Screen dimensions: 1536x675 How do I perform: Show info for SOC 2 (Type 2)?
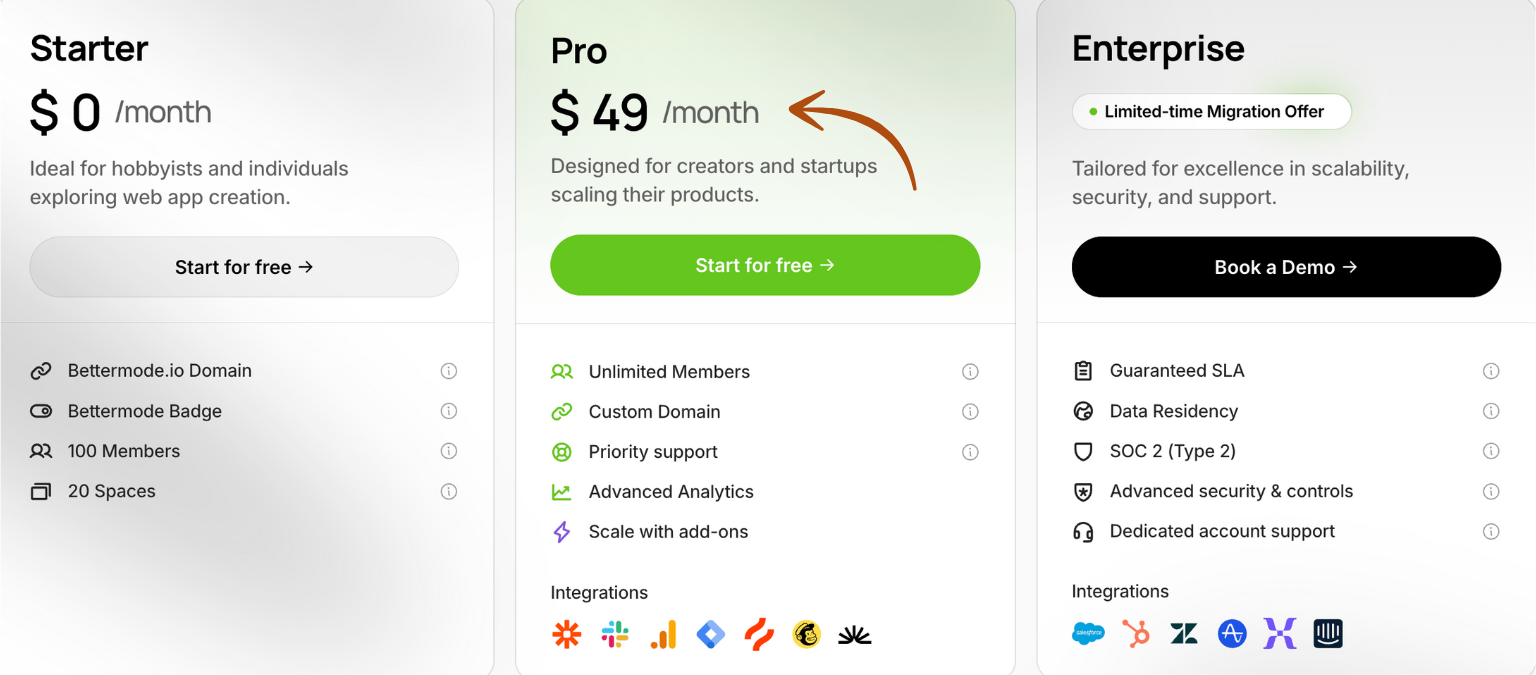click(1491, 451)
